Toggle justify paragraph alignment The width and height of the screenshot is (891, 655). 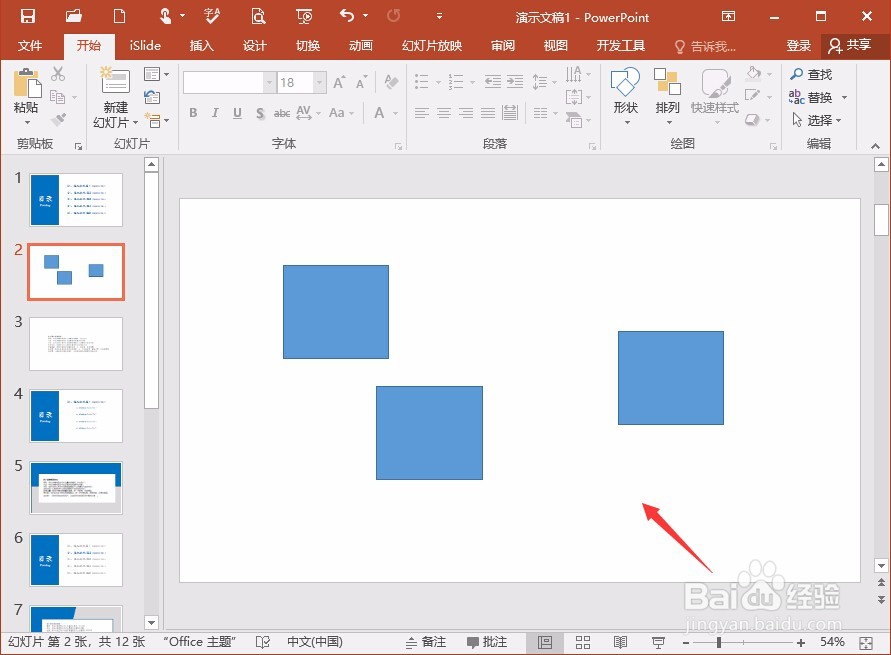tap(488, 113)
